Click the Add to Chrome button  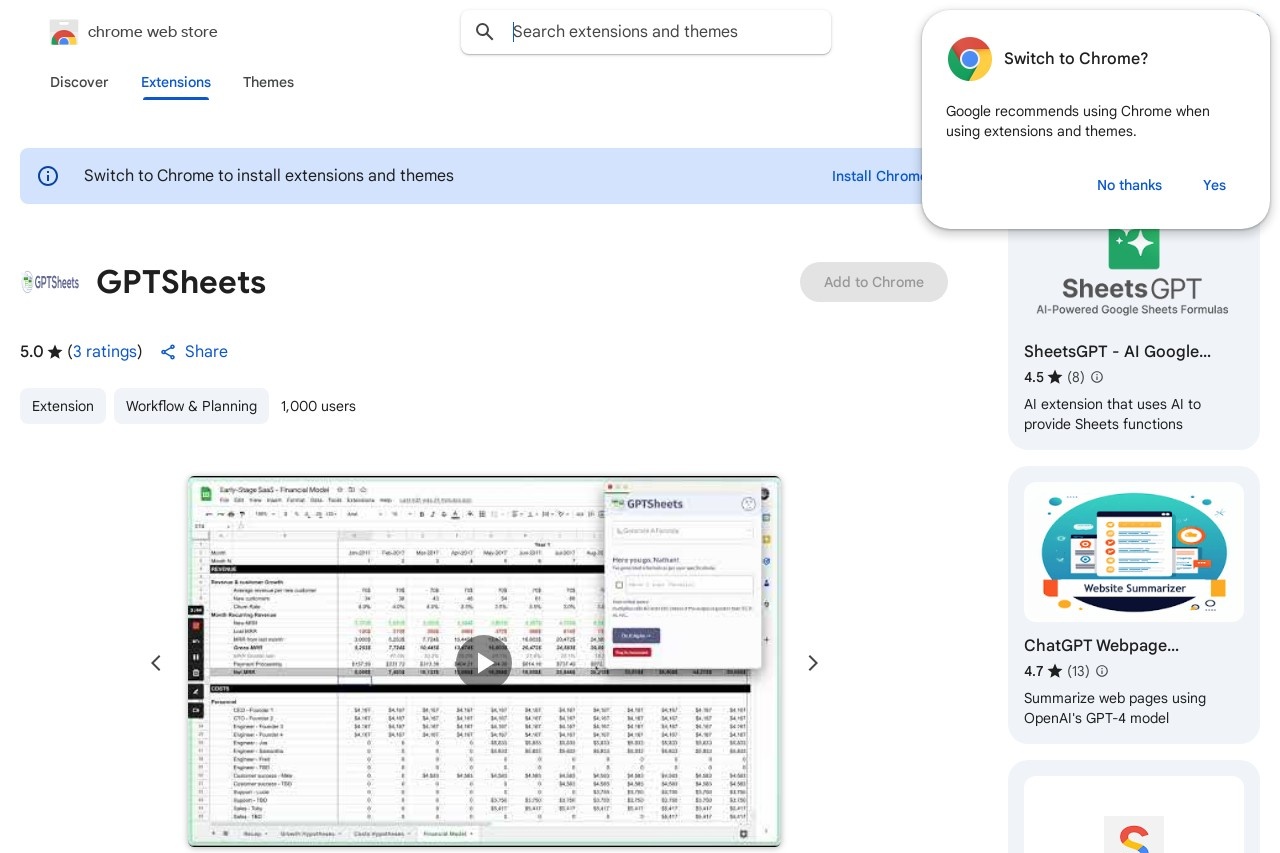click(x=874, y=282)
